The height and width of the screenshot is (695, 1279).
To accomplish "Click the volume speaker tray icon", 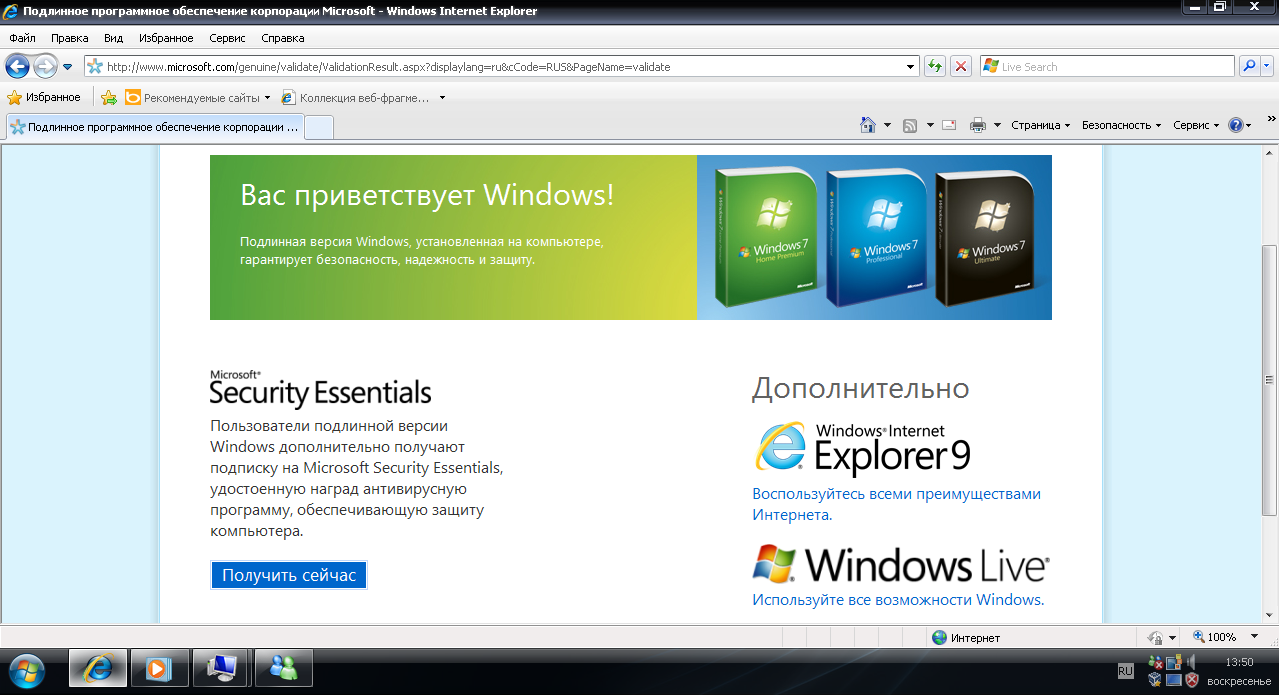I will tap(1191, 661).
